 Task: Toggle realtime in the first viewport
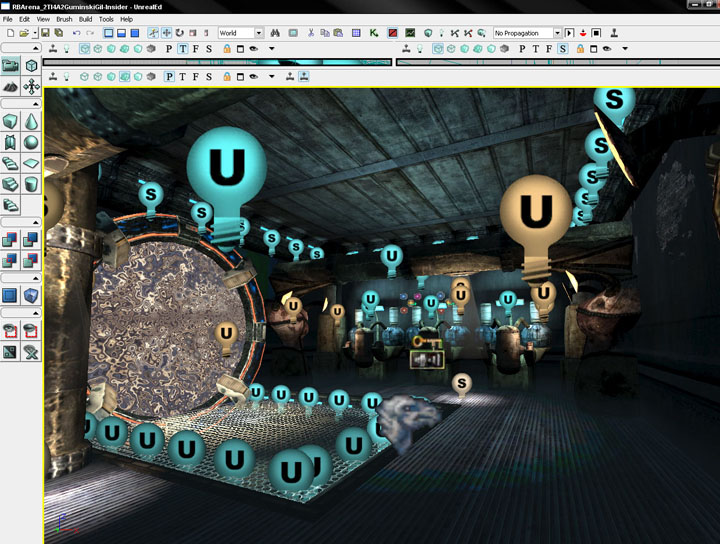coord(53,49)
